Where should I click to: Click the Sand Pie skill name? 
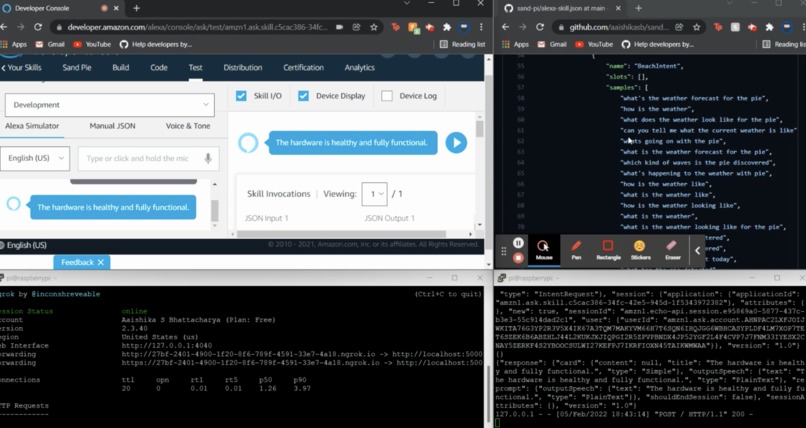click(77, 67)
